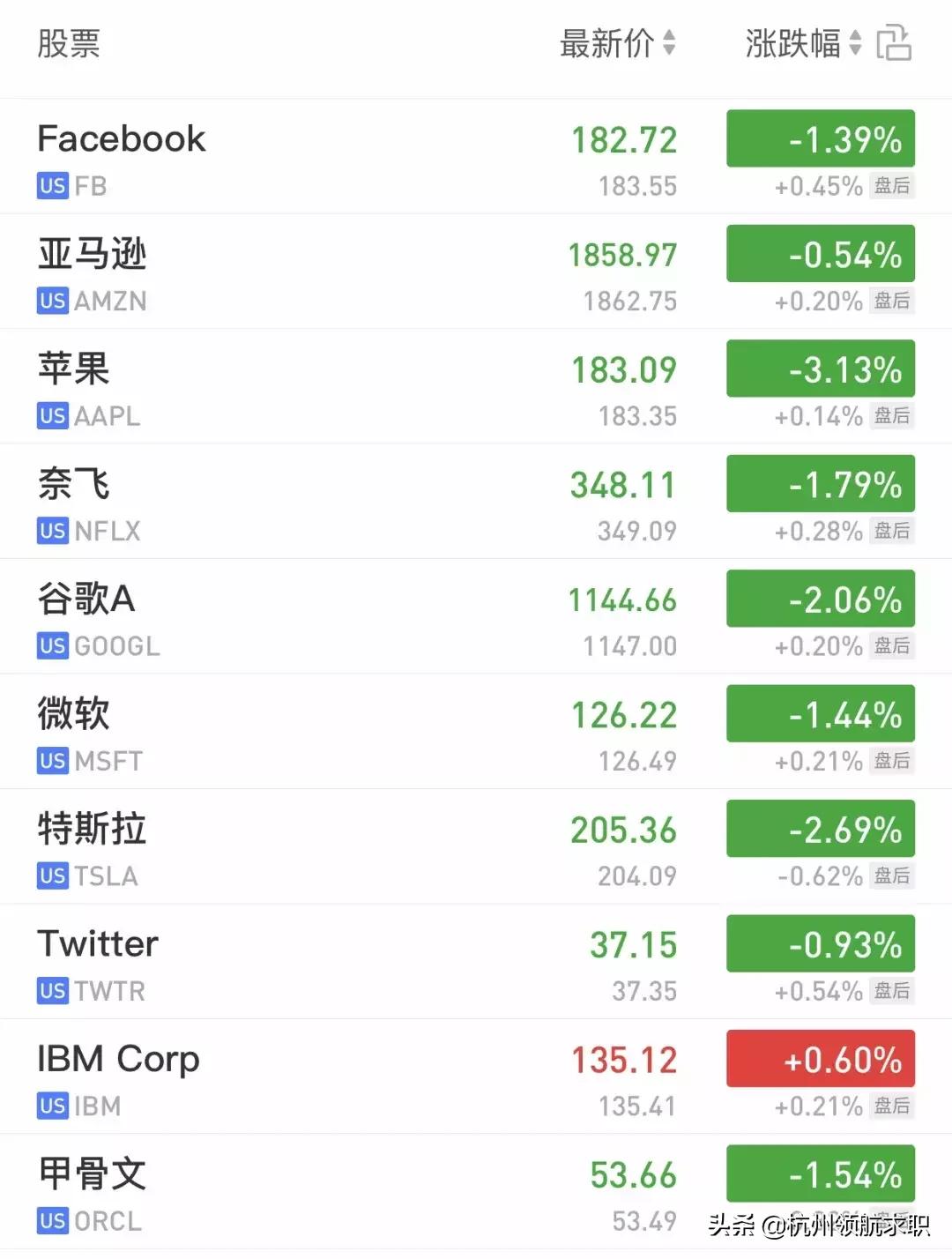Image resolution: width=952 pixels, height=1259 pixels.
Task: Click the US badge next to TSLA
Action: pos(52,875)
